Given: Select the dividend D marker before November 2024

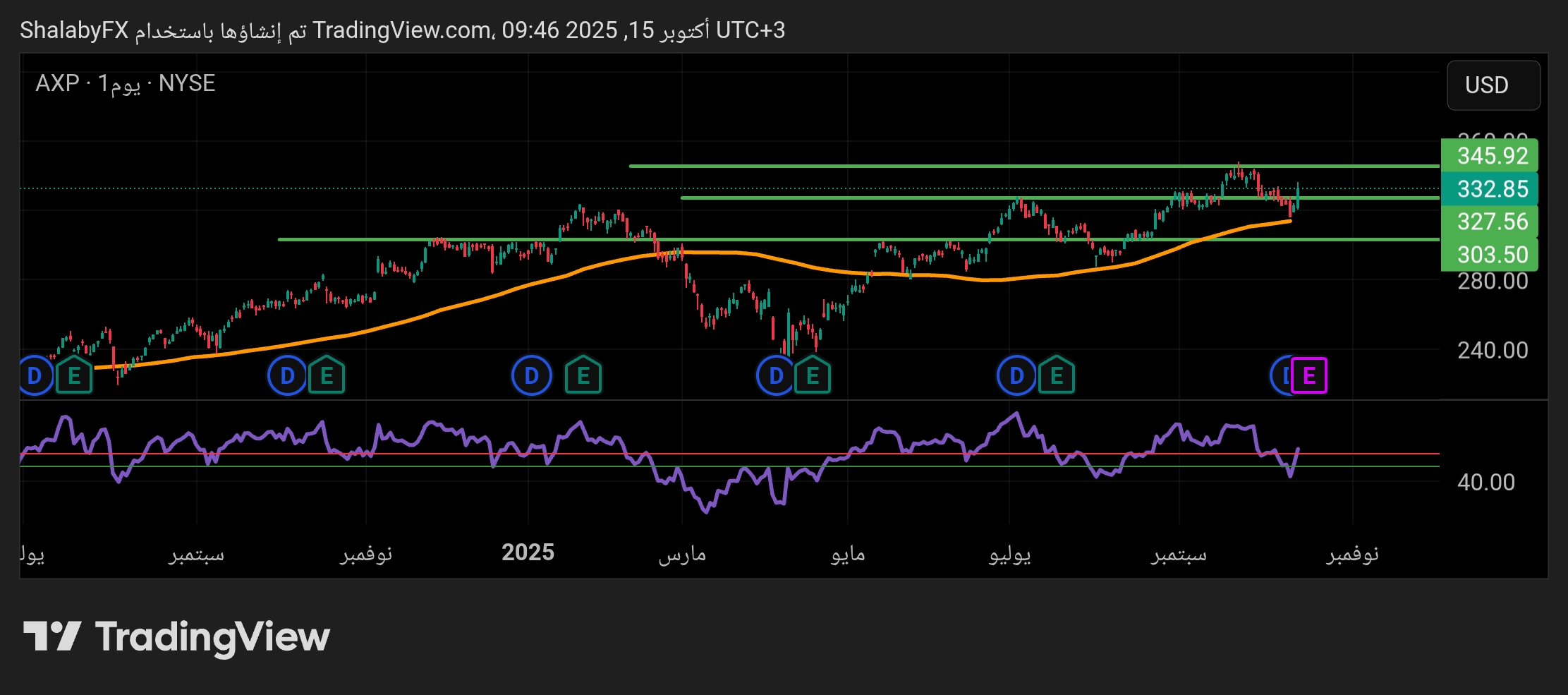Looking at the screenshot, I should pos(287,376).
